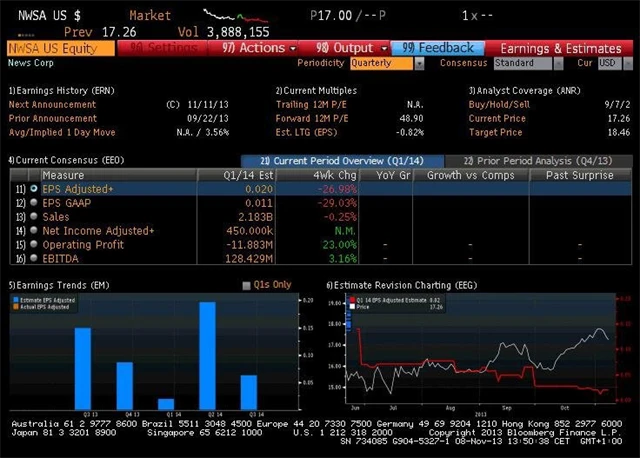Viewport: 640px width, 458px height.
Task: Click the Periodicity dropdown arrow
Action: 419,63
